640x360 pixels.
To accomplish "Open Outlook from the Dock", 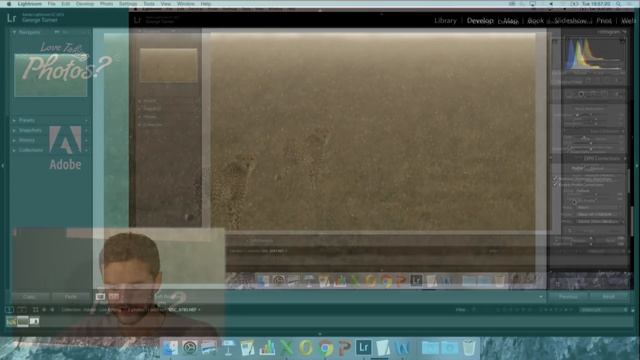I will [306, 348].
